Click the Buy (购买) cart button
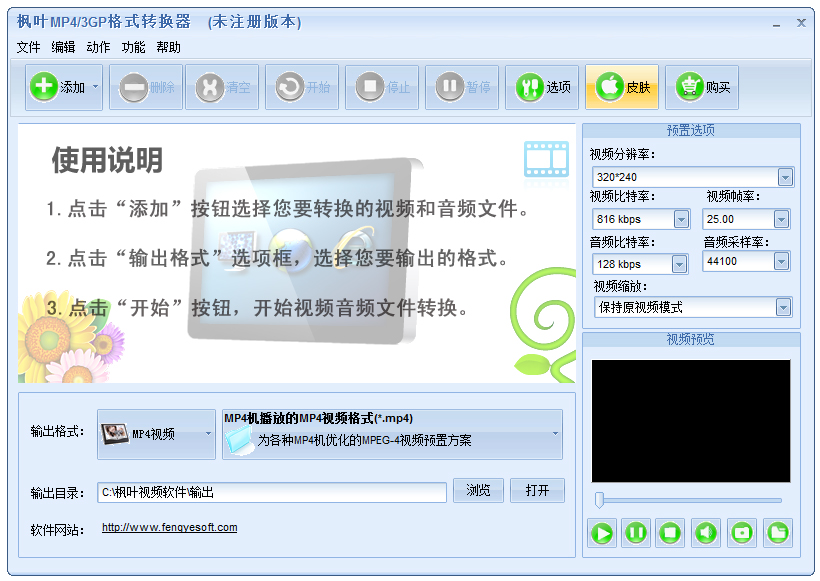 702,87
